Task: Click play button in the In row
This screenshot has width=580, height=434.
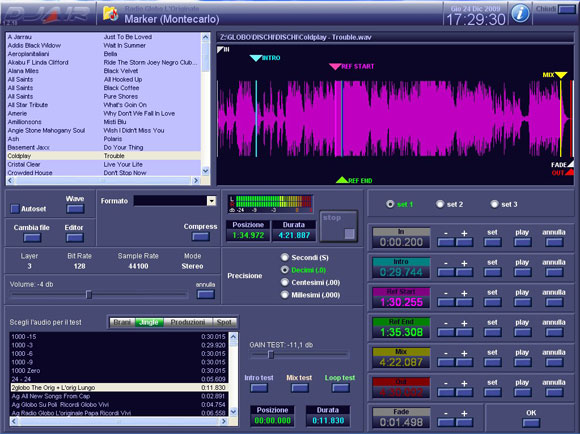Action: coord(522,243)
